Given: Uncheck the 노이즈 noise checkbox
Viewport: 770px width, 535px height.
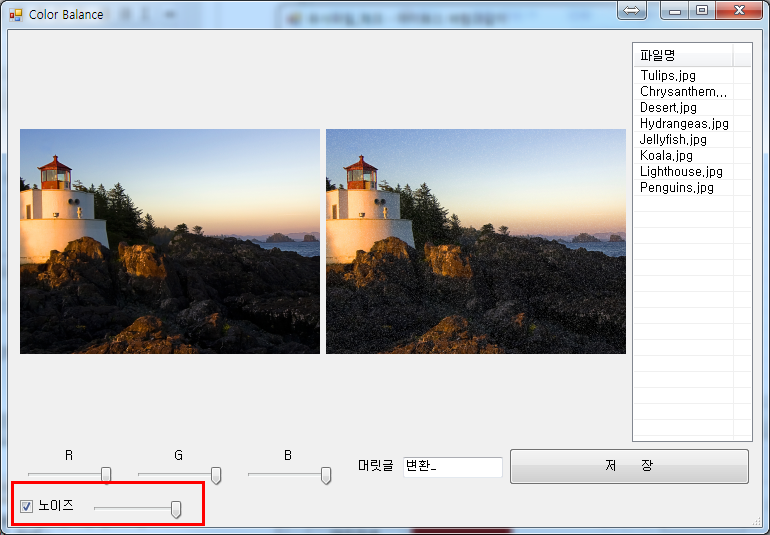Looking at the screenshot, I should (27, 506).
